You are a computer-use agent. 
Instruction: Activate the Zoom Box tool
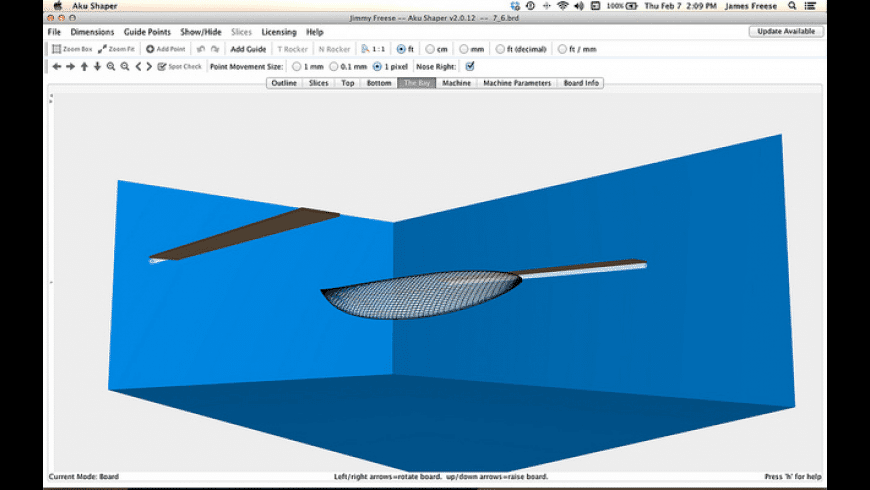72,49
